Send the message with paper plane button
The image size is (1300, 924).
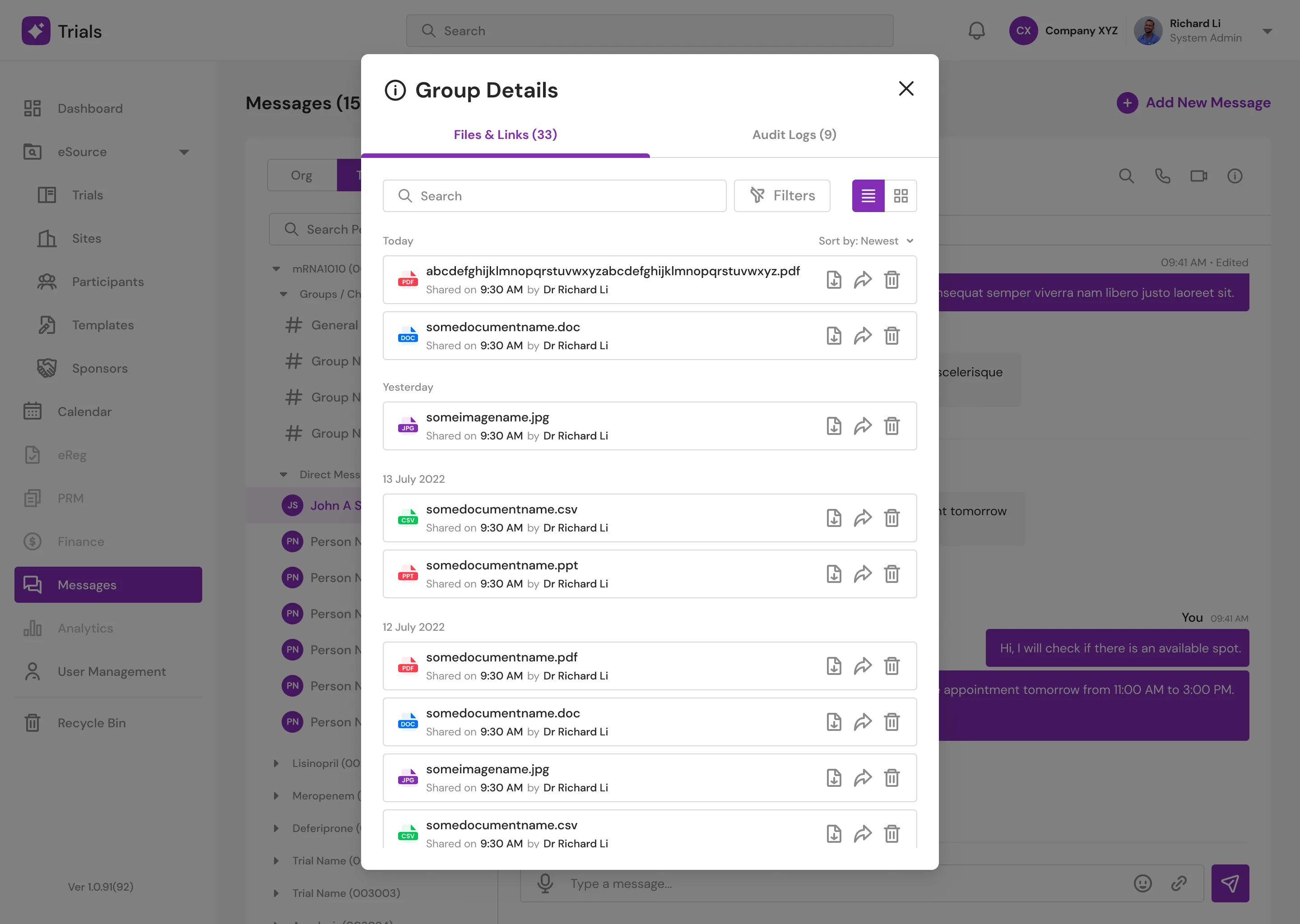pyautogui.click(x=1230, y=883)
